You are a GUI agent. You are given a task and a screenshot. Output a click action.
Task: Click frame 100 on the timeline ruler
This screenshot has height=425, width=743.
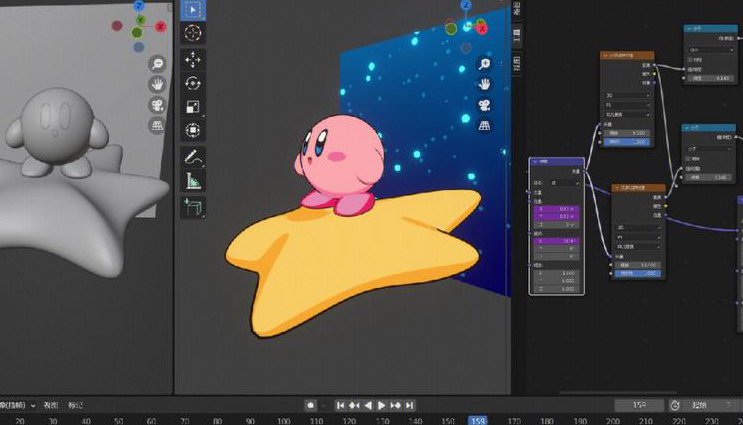point(284,421)
